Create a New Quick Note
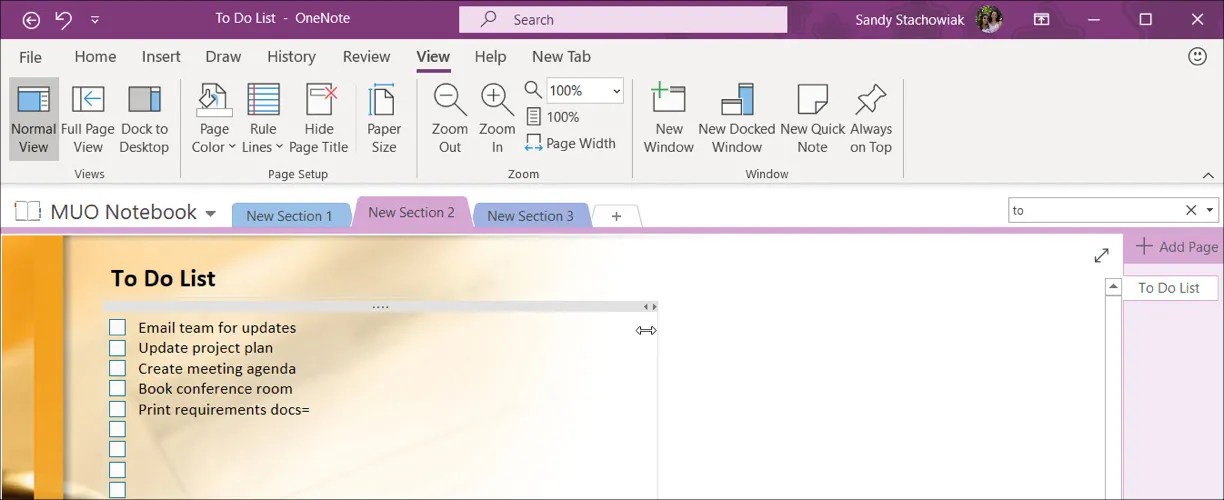1224x500 pixels. coord(812,119)
